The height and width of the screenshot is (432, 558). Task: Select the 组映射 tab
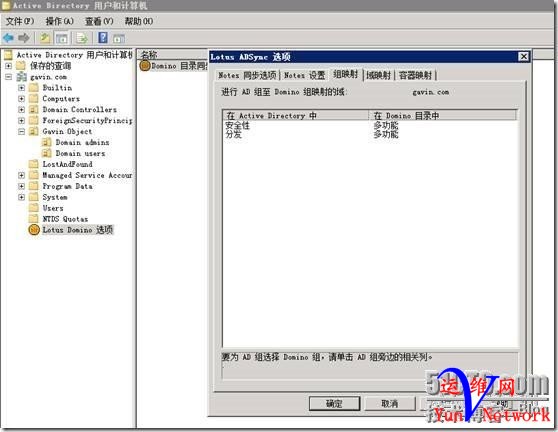click(346, 74)
